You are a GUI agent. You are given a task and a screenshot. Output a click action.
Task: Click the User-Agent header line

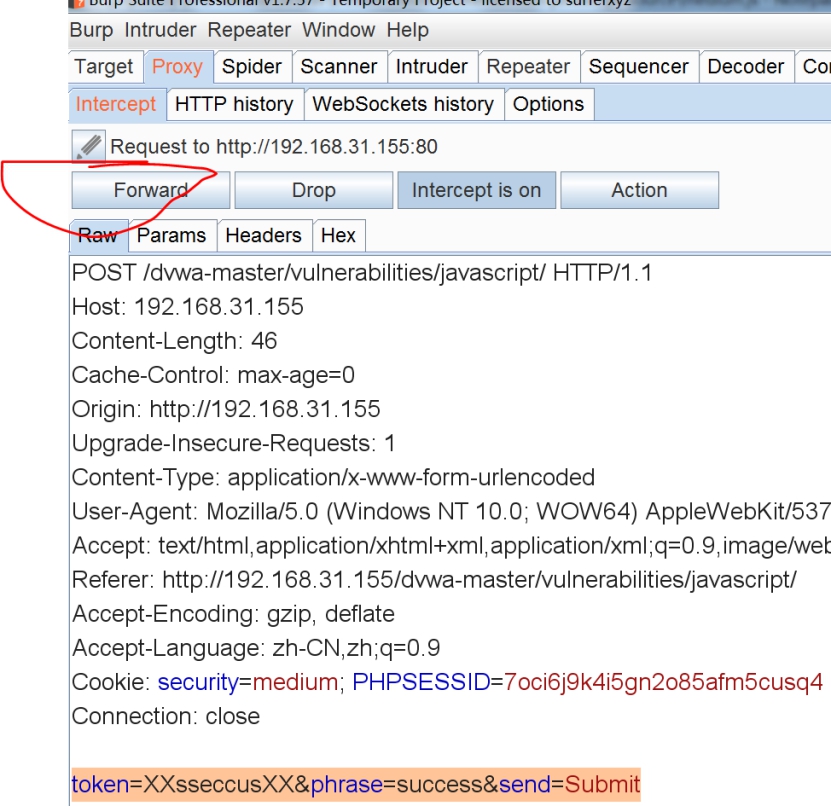pyautogui.click(x=451, y=511)
